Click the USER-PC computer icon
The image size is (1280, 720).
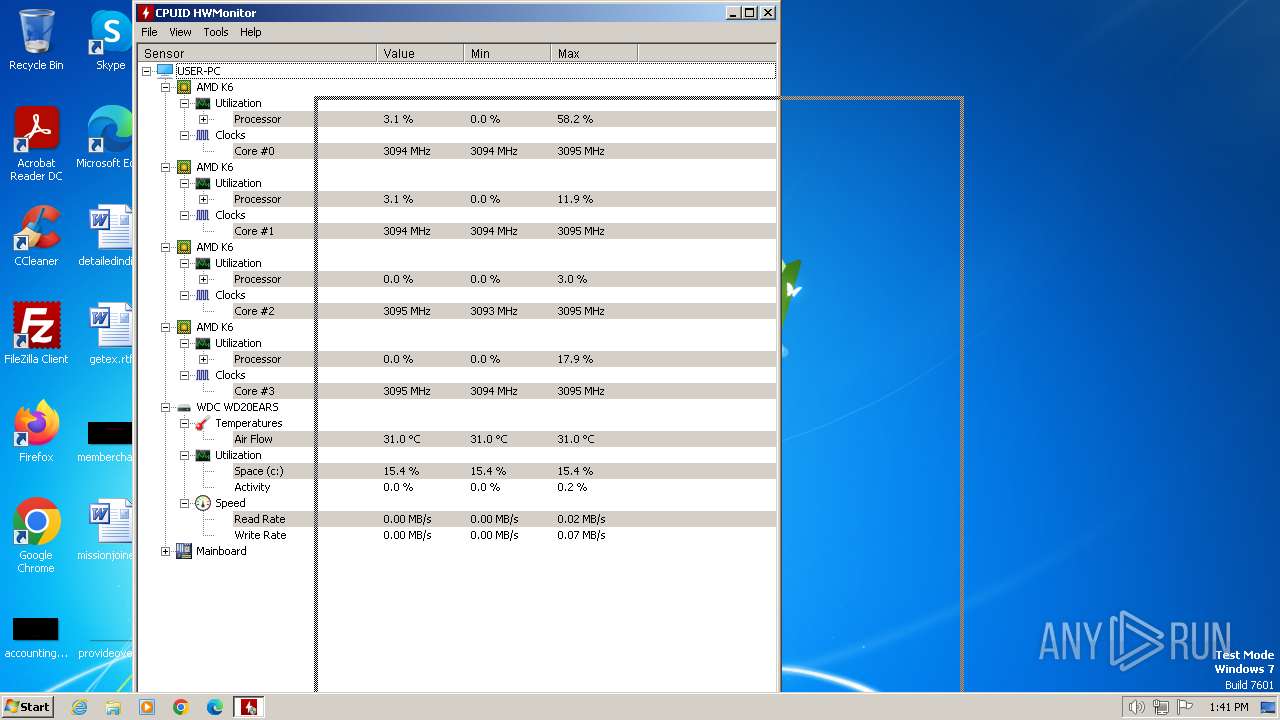click(x=165, y=71)
